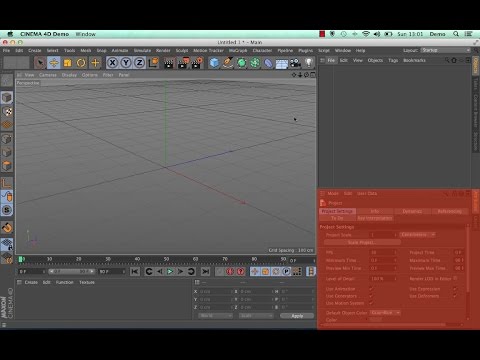Click the Make Editable icon
The height and width of the screenshot is (360, 480).
pos(7,80)
